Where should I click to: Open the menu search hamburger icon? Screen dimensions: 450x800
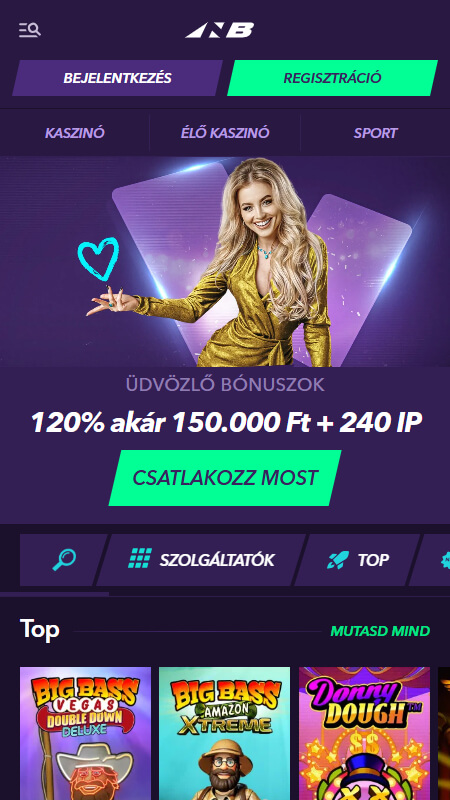[x=30, y=30]
